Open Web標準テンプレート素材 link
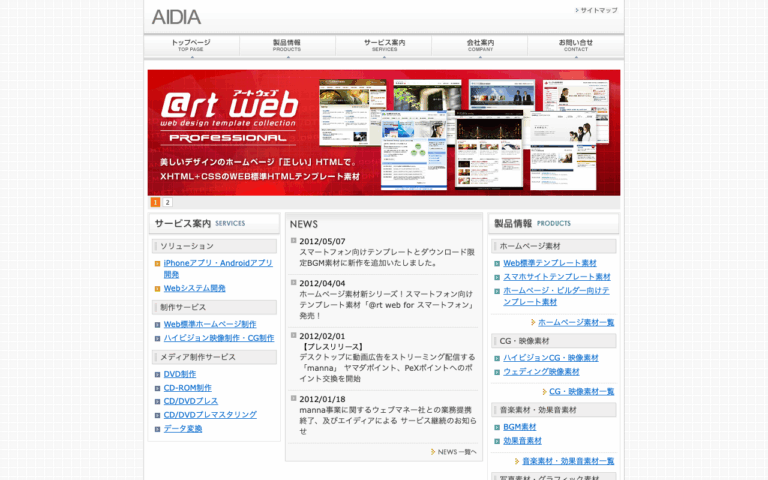768x480 pixels. (550, 263)
